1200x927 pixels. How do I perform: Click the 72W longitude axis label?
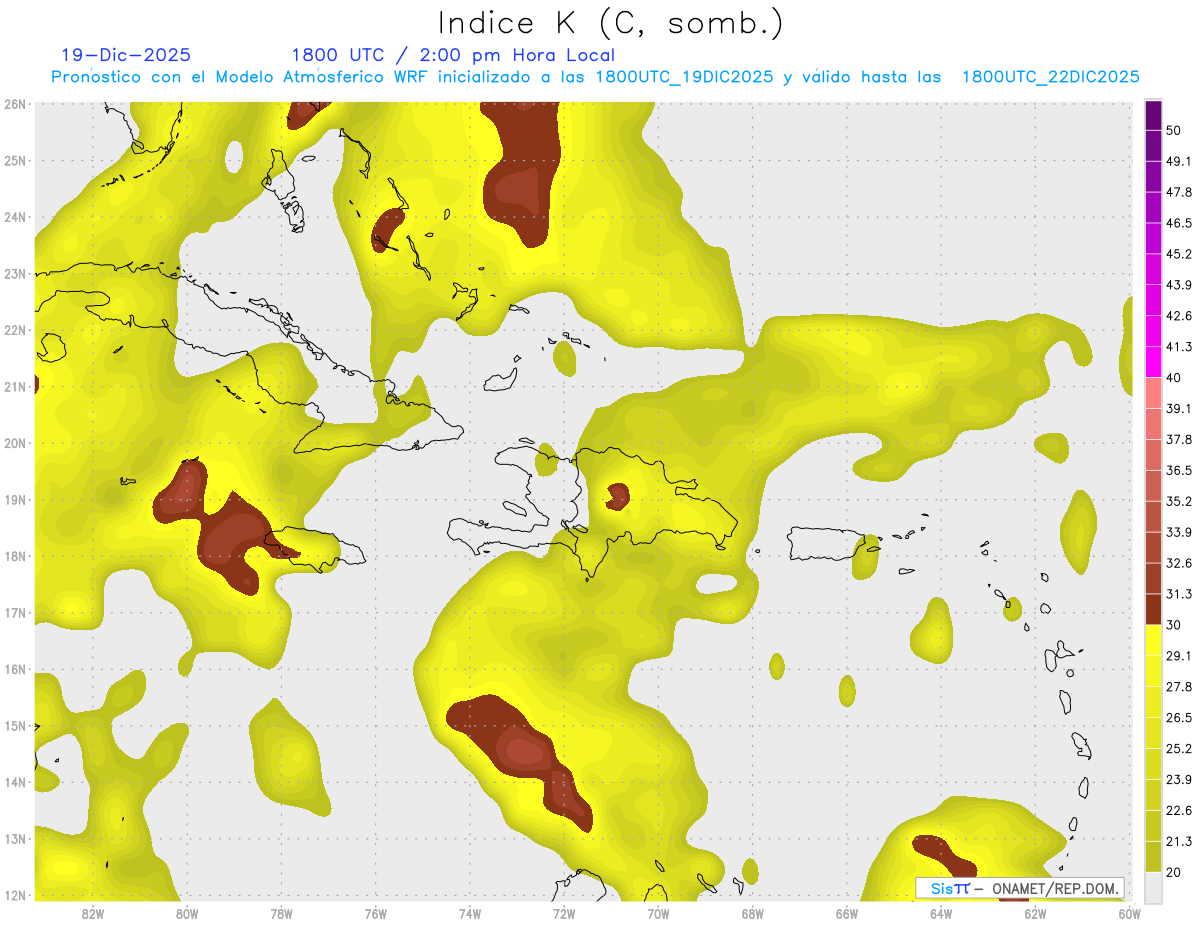tap(564, 913)
